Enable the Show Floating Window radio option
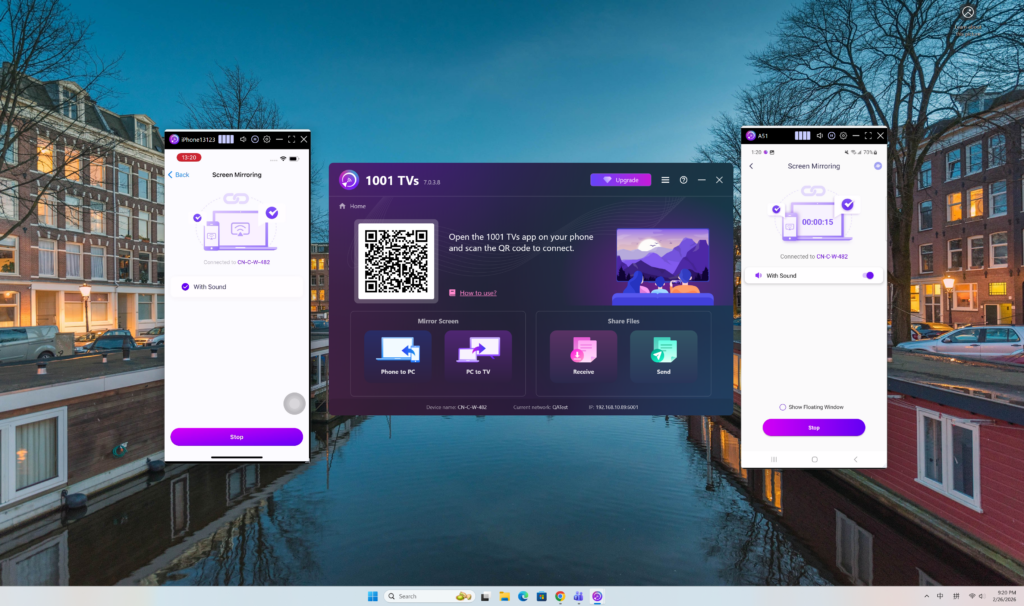Image resolution: width=1024 pixels, height=606 pixels. click(782, 407)
